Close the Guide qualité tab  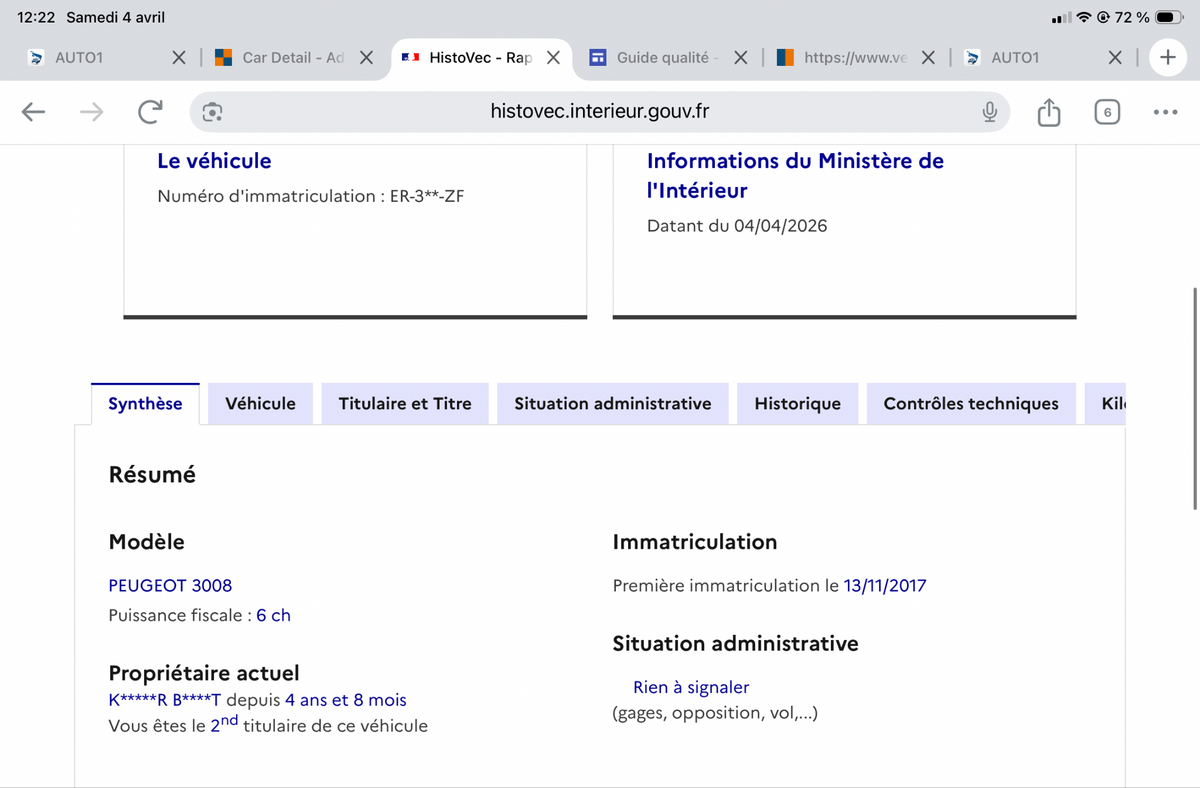(740, 57)
